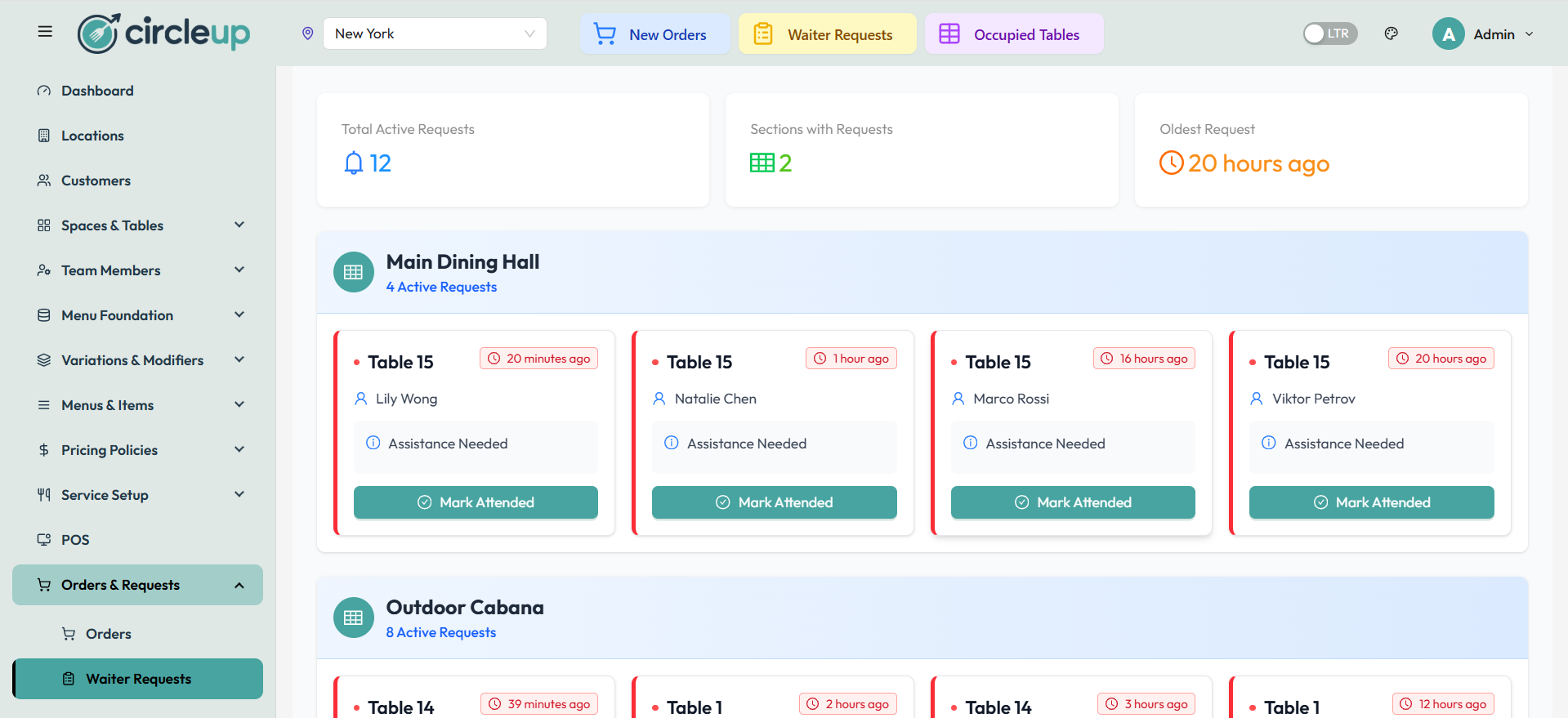Click the green table grid icon beside 2

pyautogui.click(x=762, y=163)
